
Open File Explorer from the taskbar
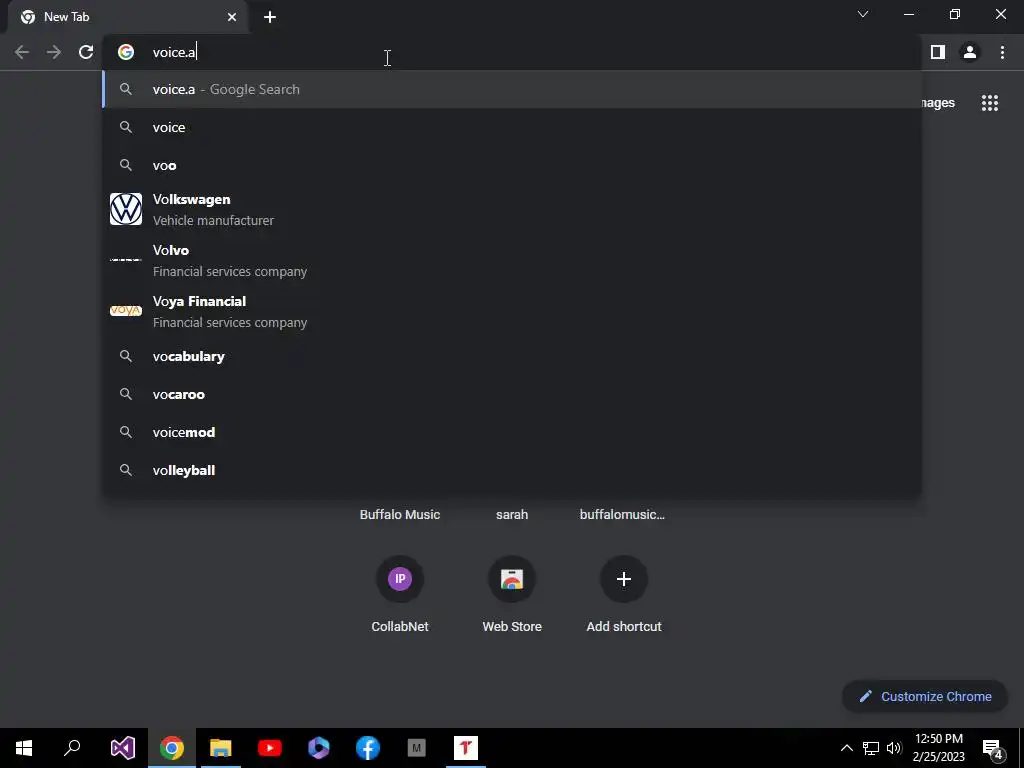pyautogui.click(x=221, y=748)
